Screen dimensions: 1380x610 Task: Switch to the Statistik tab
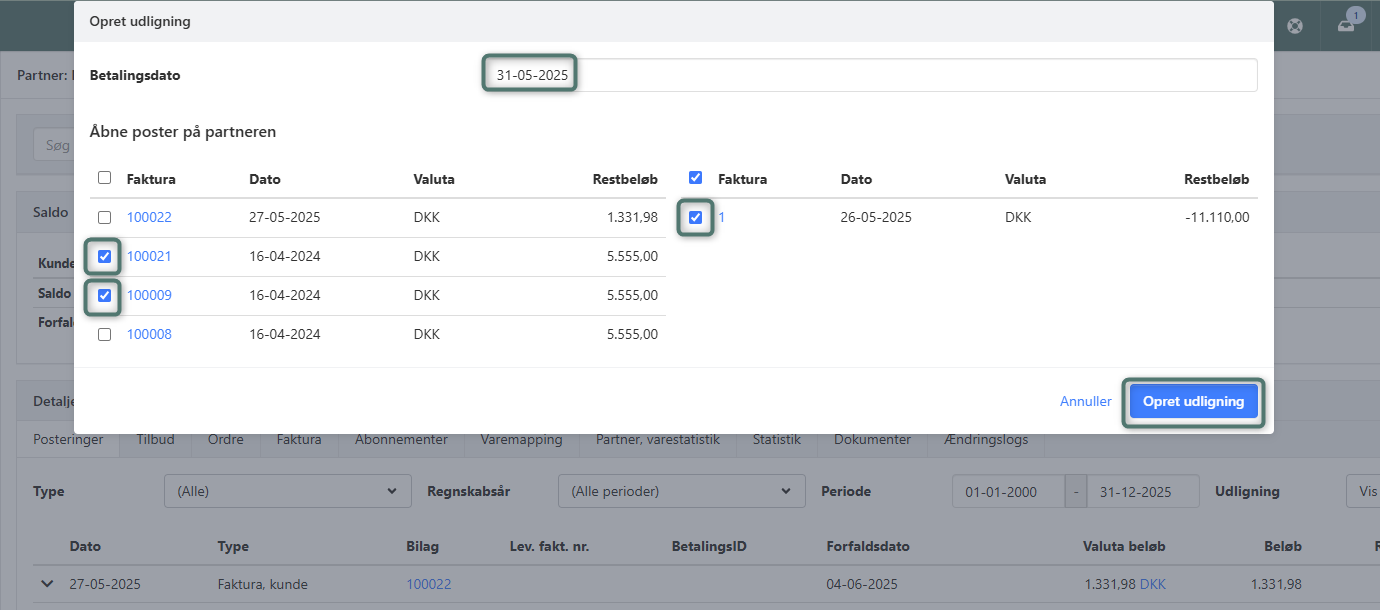coord(777,438)
